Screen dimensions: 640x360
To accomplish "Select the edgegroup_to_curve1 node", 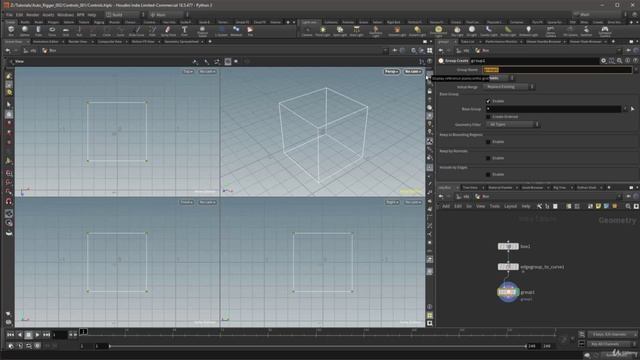I will point(508,267).
